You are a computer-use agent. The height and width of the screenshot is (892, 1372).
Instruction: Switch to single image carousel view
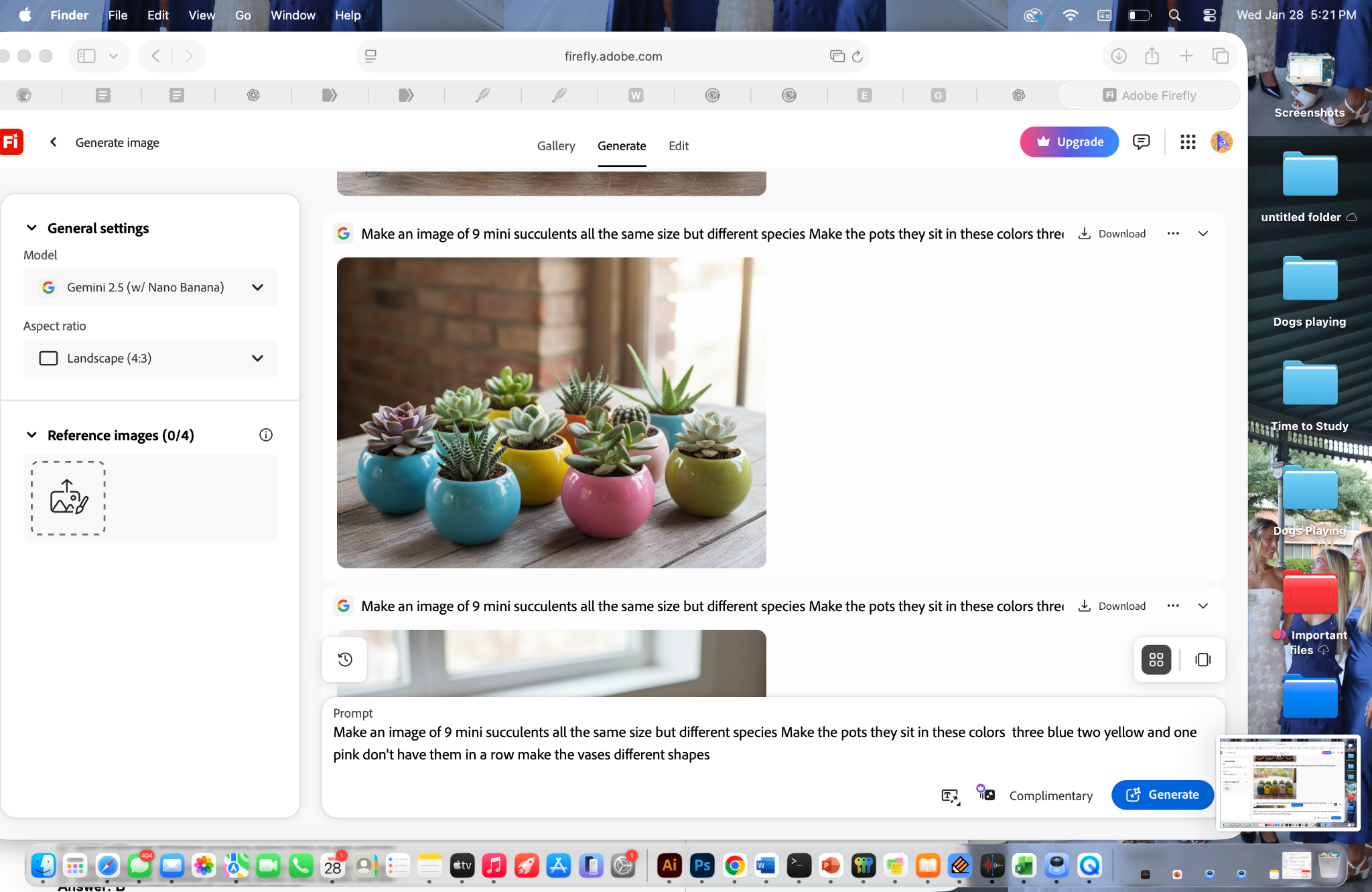pyautogui.click(x=1203, y=659)
